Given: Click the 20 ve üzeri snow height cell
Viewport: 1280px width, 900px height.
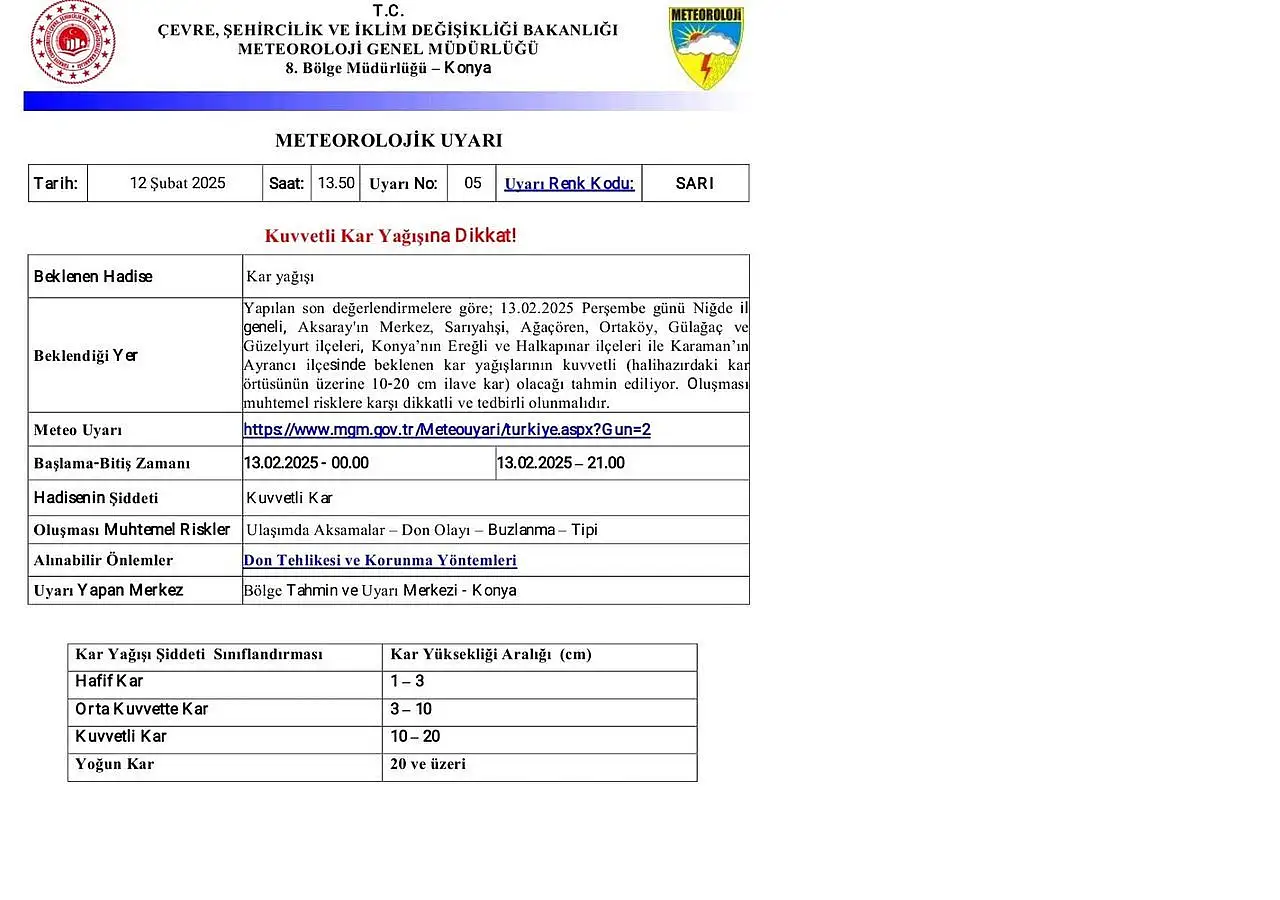Looking at the screenshot, I should tap(428, 765).
